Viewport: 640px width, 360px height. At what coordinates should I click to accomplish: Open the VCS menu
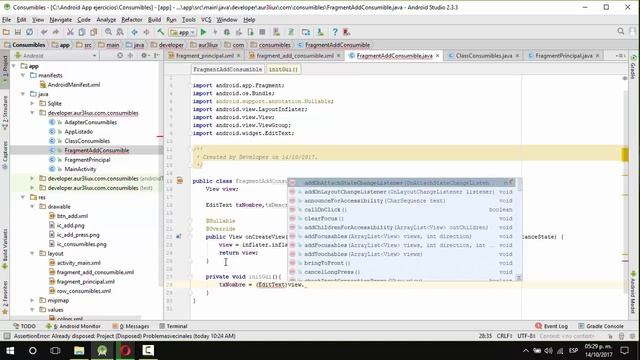[206, 20]
